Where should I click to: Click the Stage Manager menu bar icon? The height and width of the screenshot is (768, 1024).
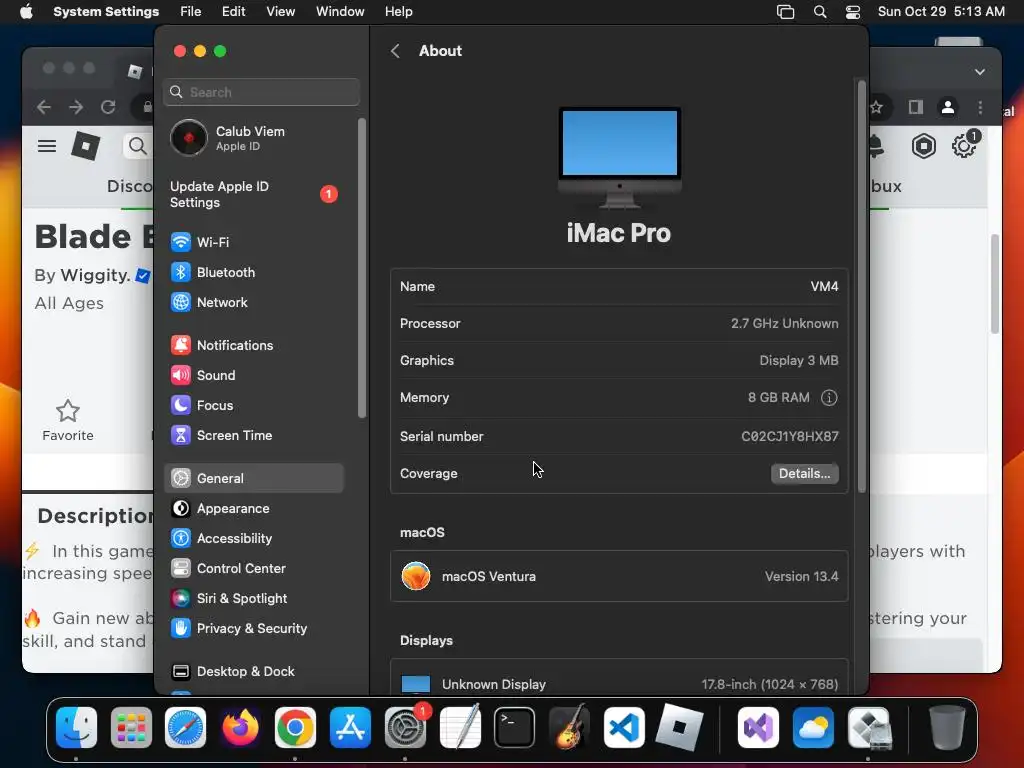[x=786, y=12]
